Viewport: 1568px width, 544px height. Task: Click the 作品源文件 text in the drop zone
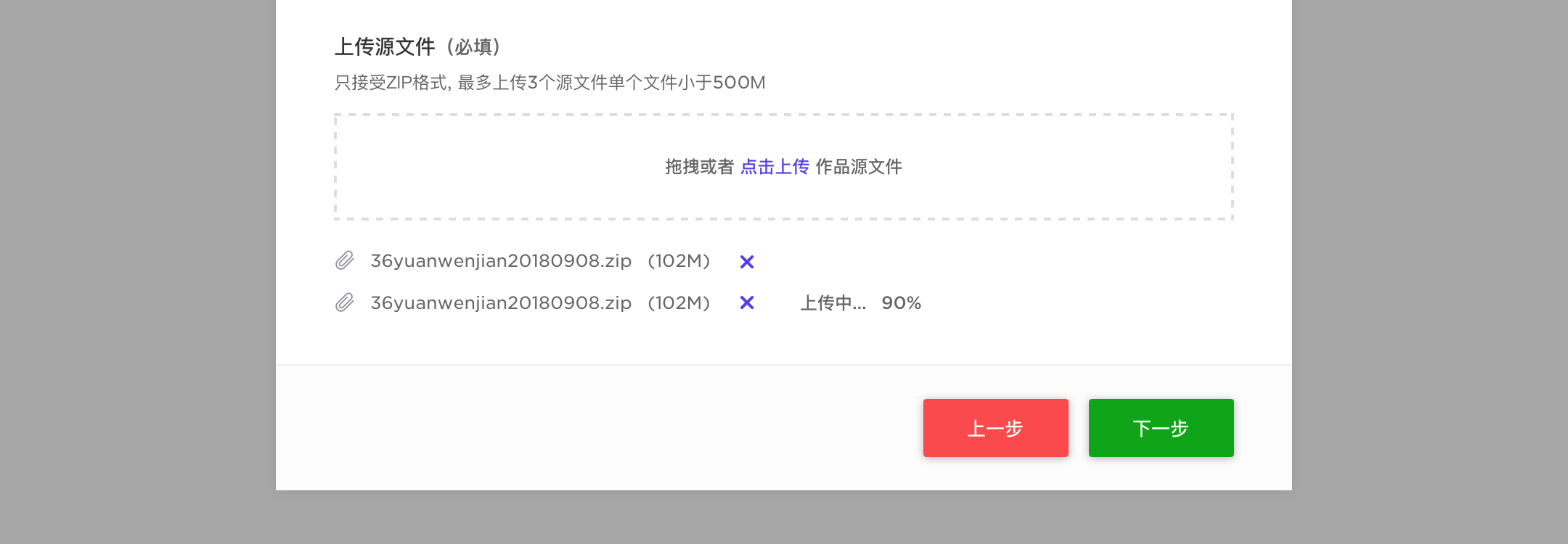[x=859, y=167]
